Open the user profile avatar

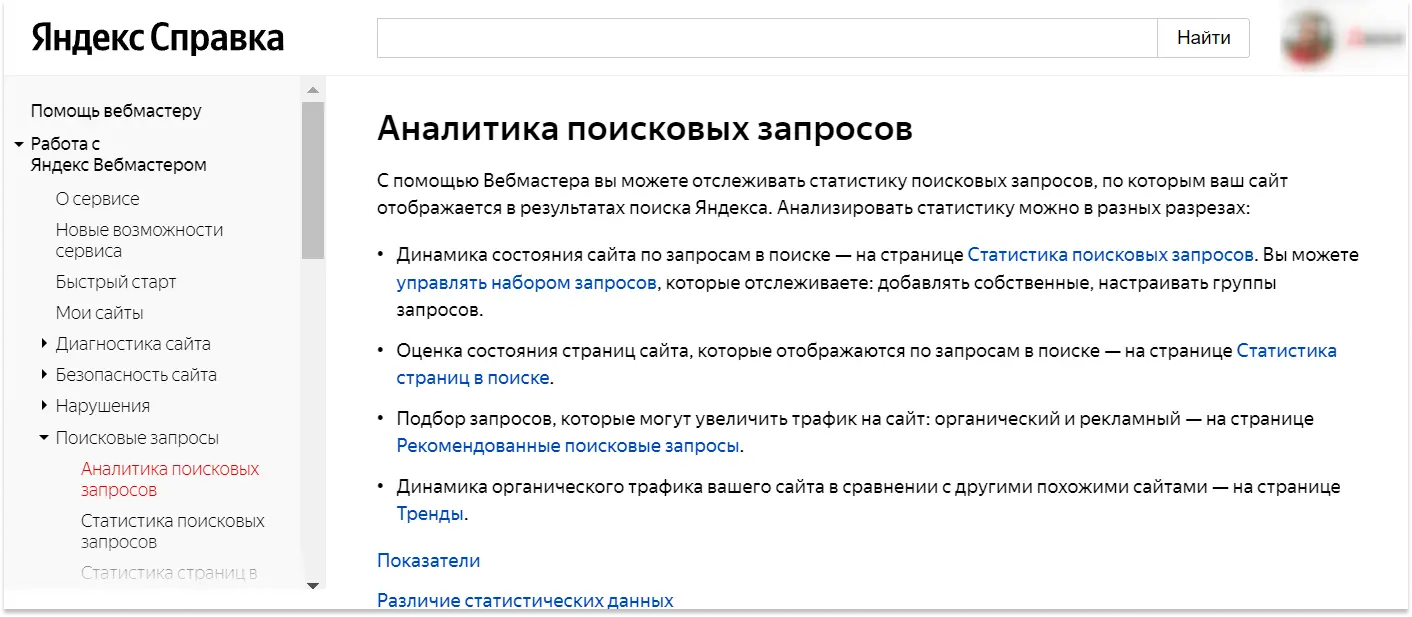pos(1310,37)
